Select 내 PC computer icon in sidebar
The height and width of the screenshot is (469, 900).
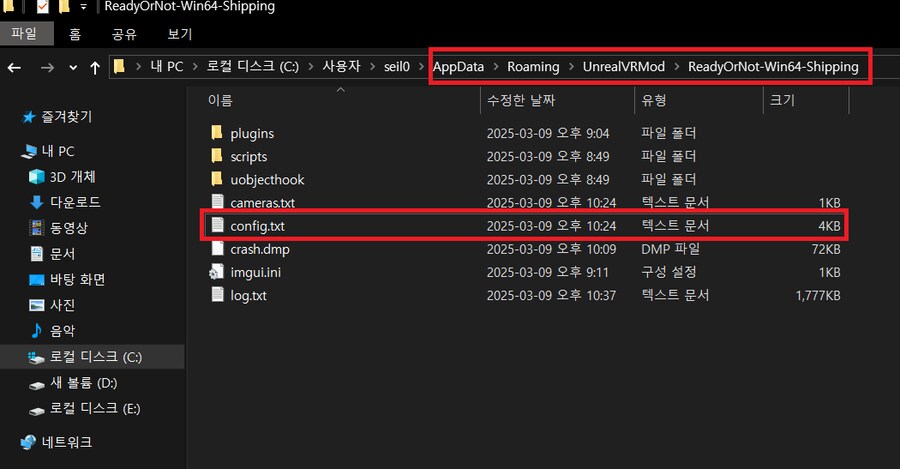point(29,152)
